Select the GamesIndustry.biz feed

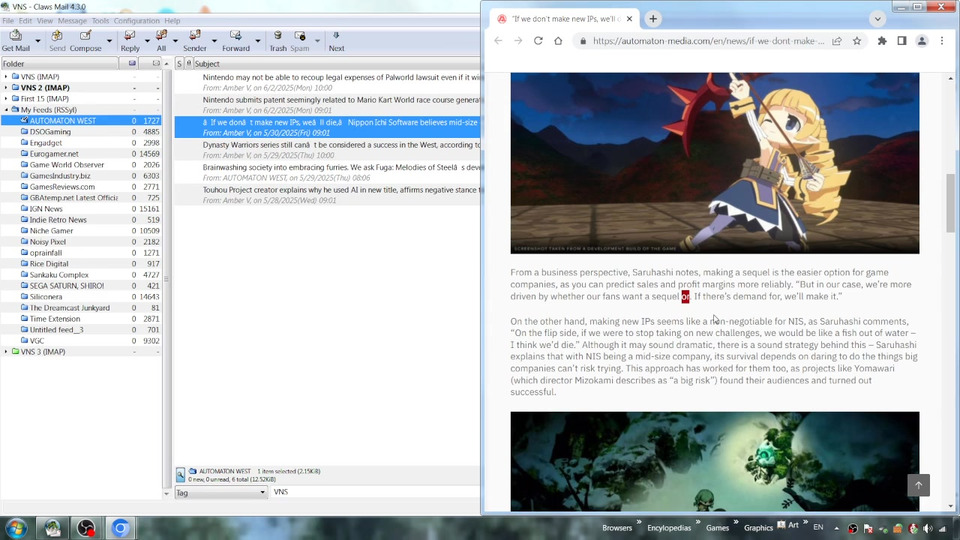click(x=60, y=176)
